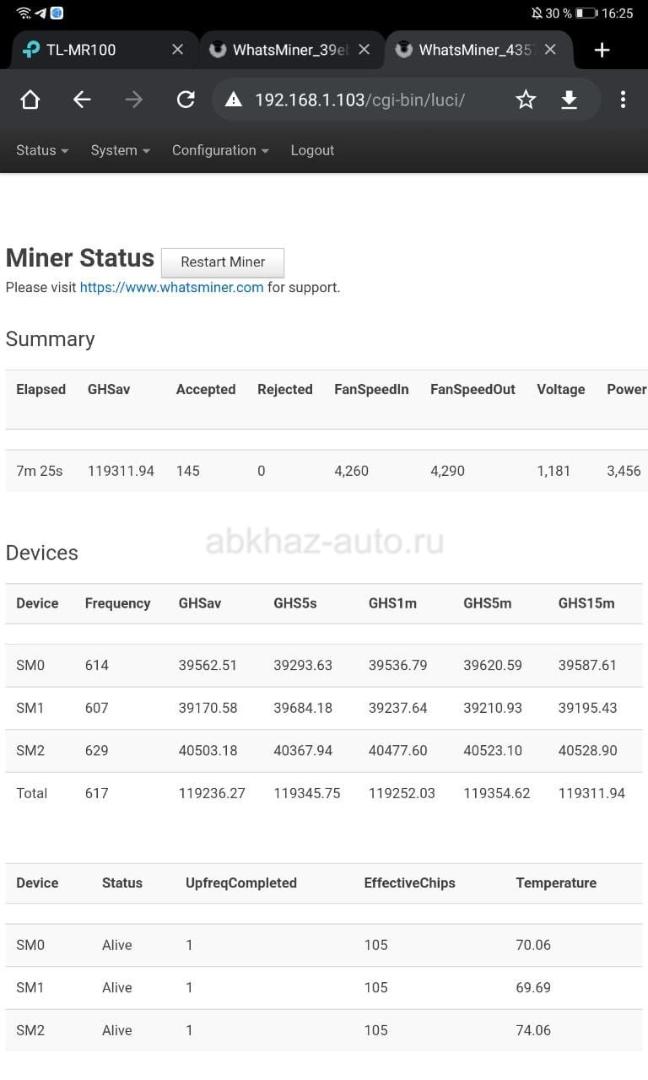
Task: Bookmark page with the star icon
Action: (x=526, y=100)
